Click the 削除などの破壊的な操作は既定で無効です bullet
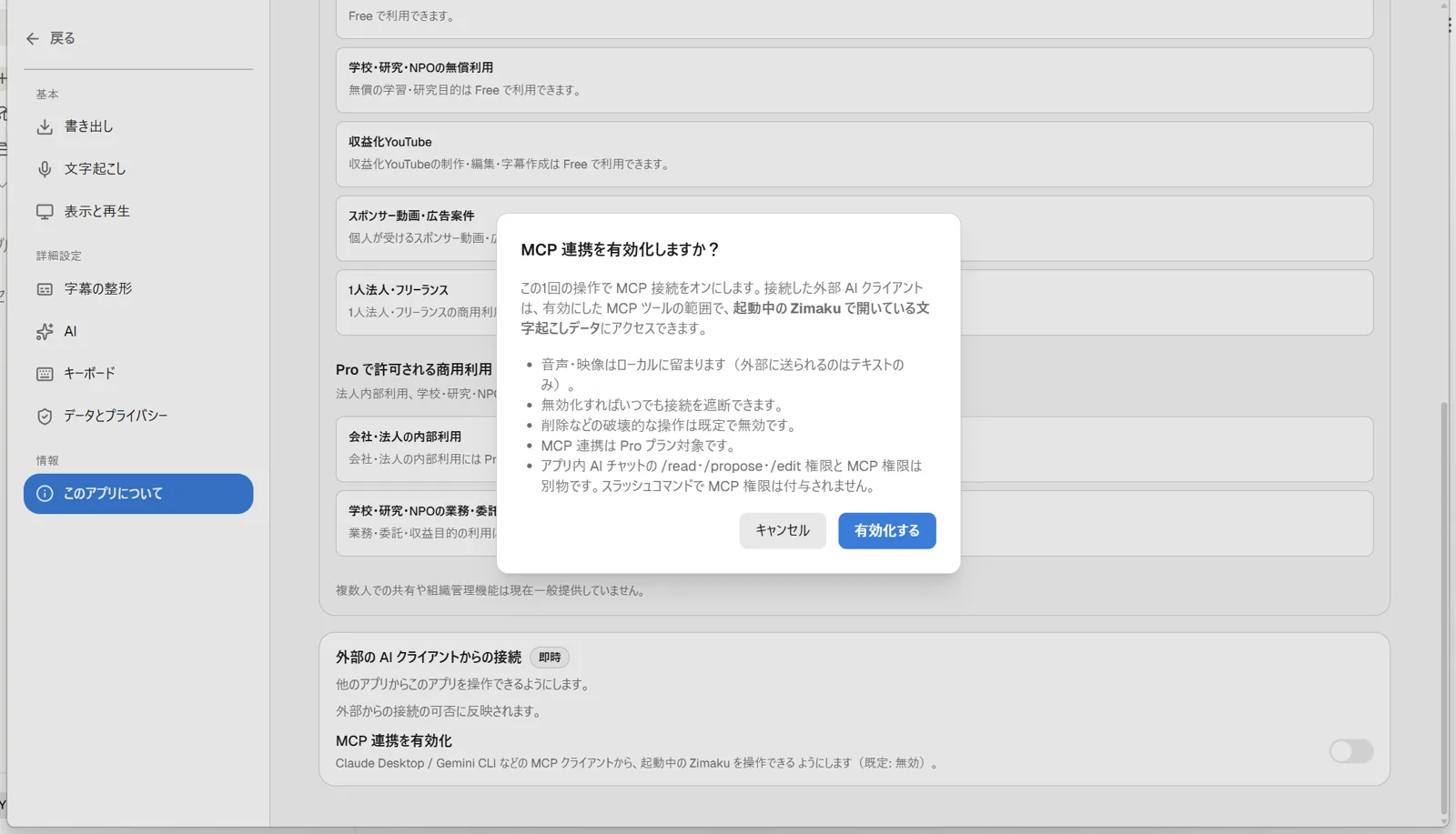 click(x=671, y=426)
